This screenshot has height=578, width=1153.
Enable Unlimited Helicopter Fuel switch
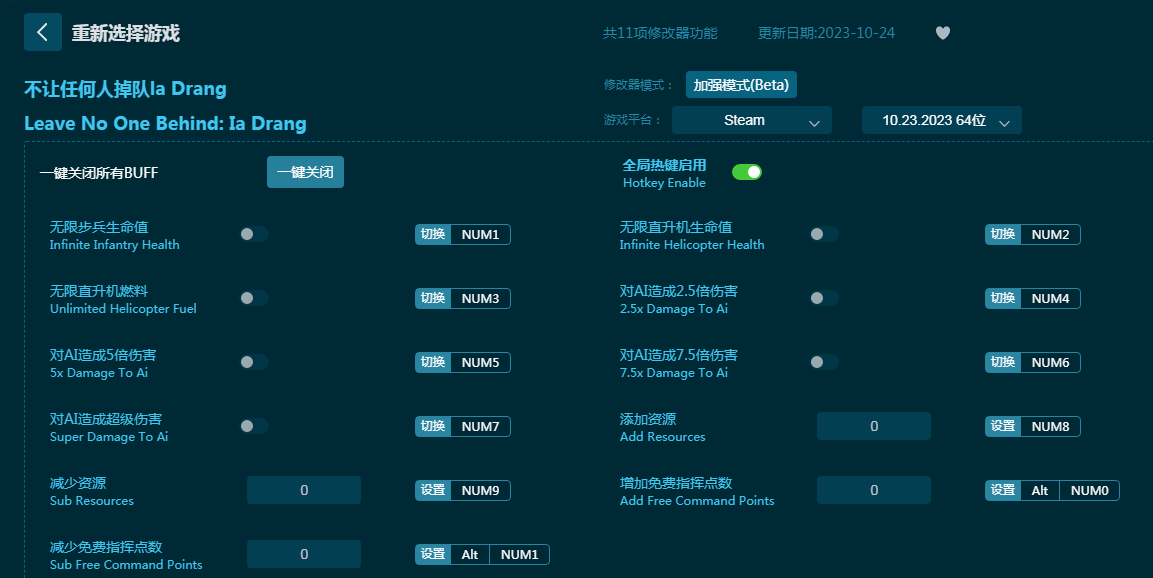coord(254,298)
